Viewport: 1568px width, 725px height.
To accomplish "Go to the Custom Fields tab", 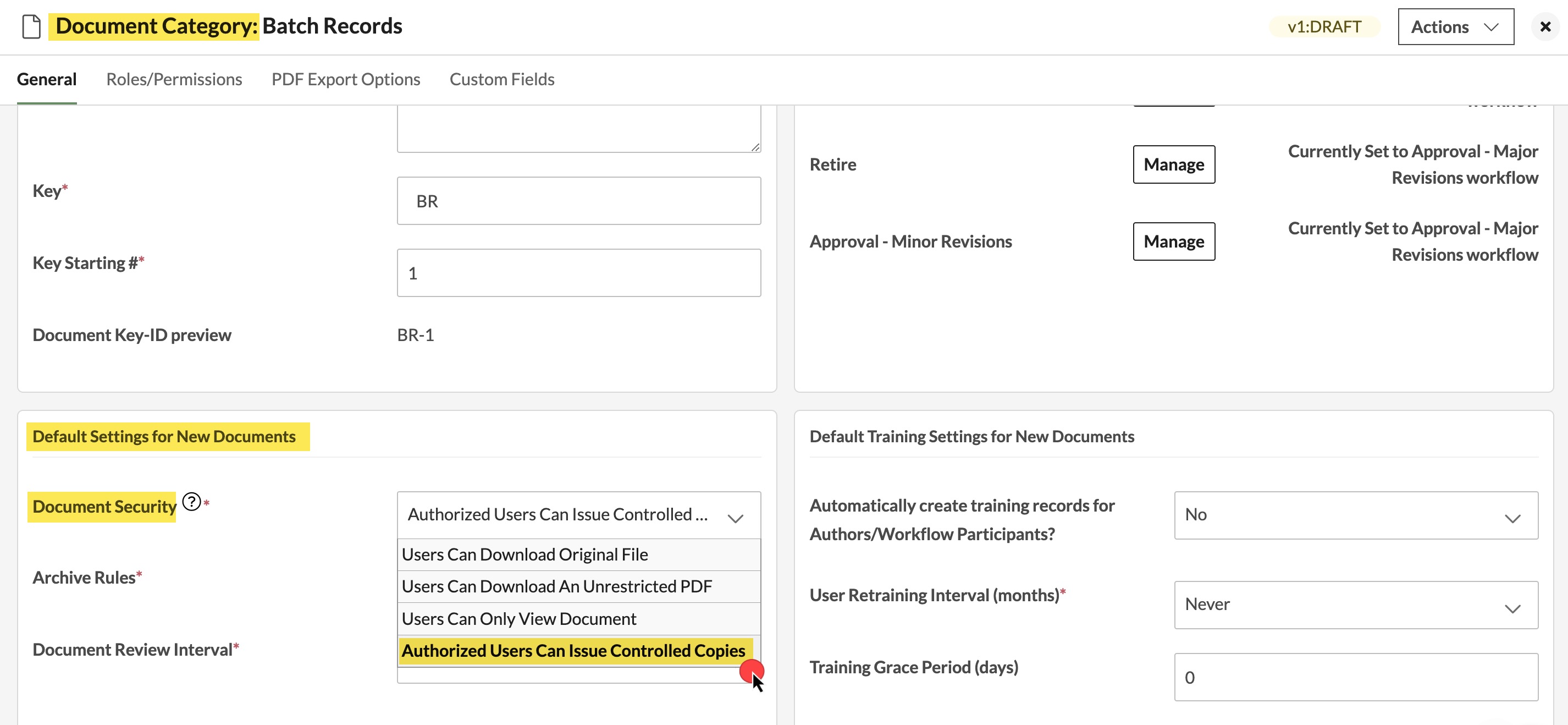I will tap(501, 79).
